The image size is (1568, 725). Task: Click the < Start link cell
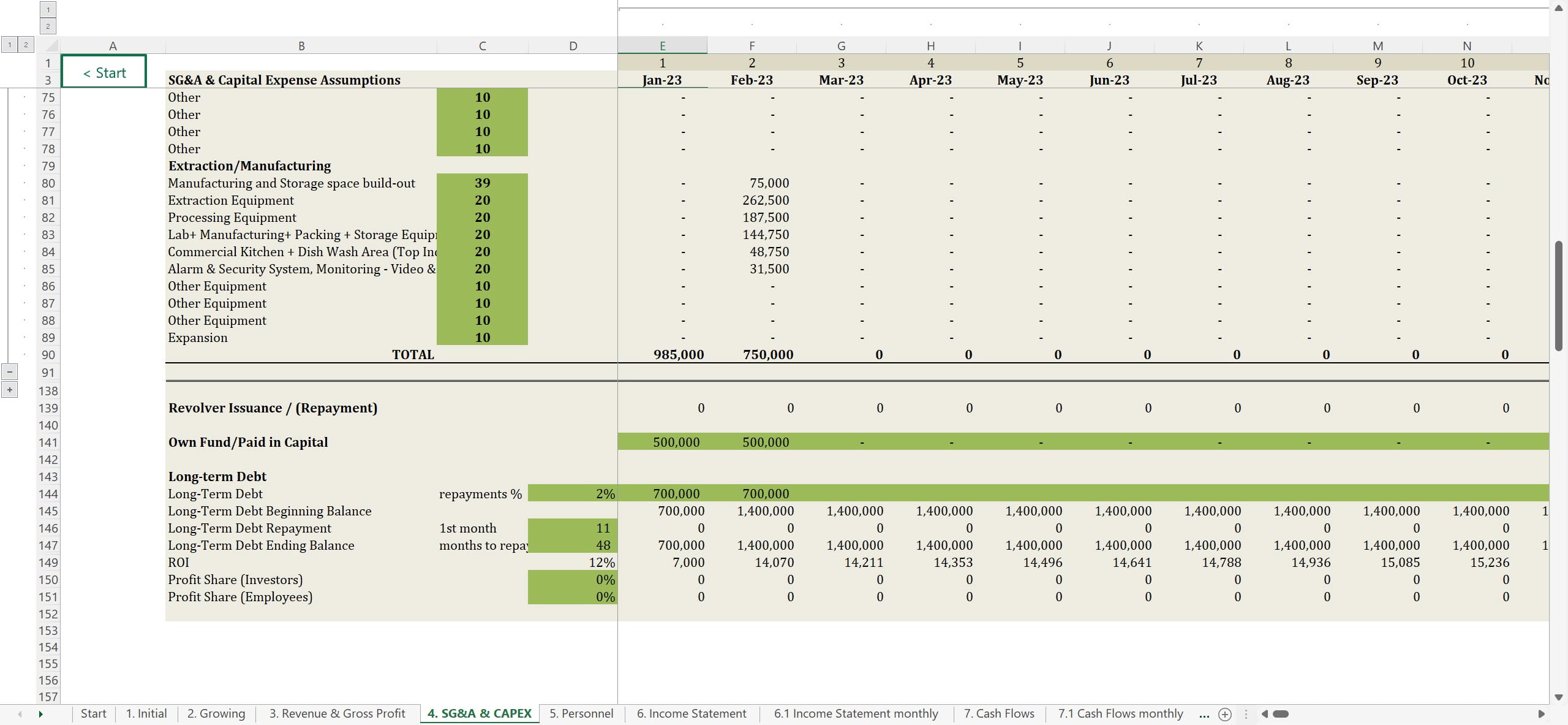pyautogui.click(x=104, y=72)
